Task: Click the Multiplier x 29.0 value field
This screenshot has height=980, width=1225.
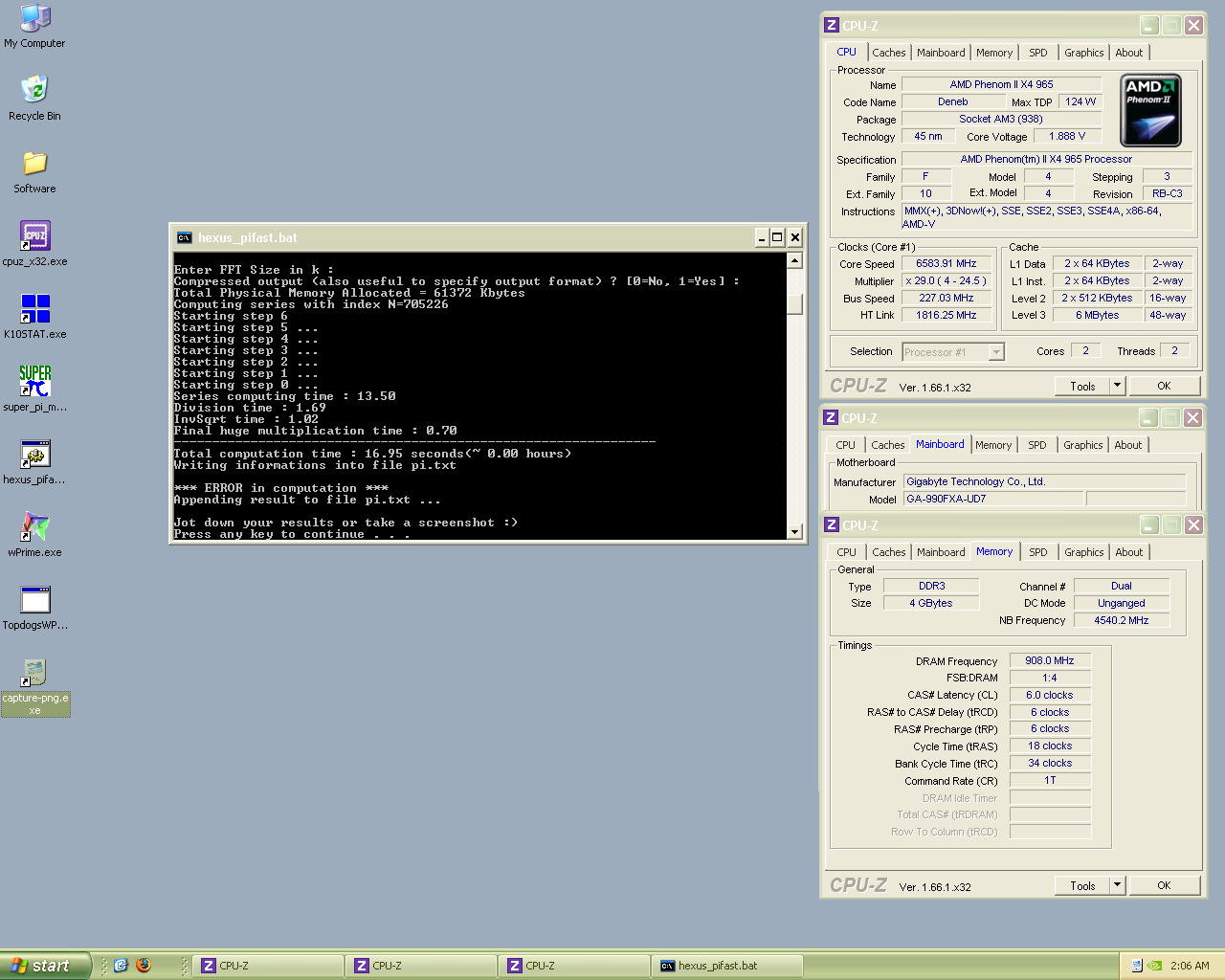Action: point(946,281)
